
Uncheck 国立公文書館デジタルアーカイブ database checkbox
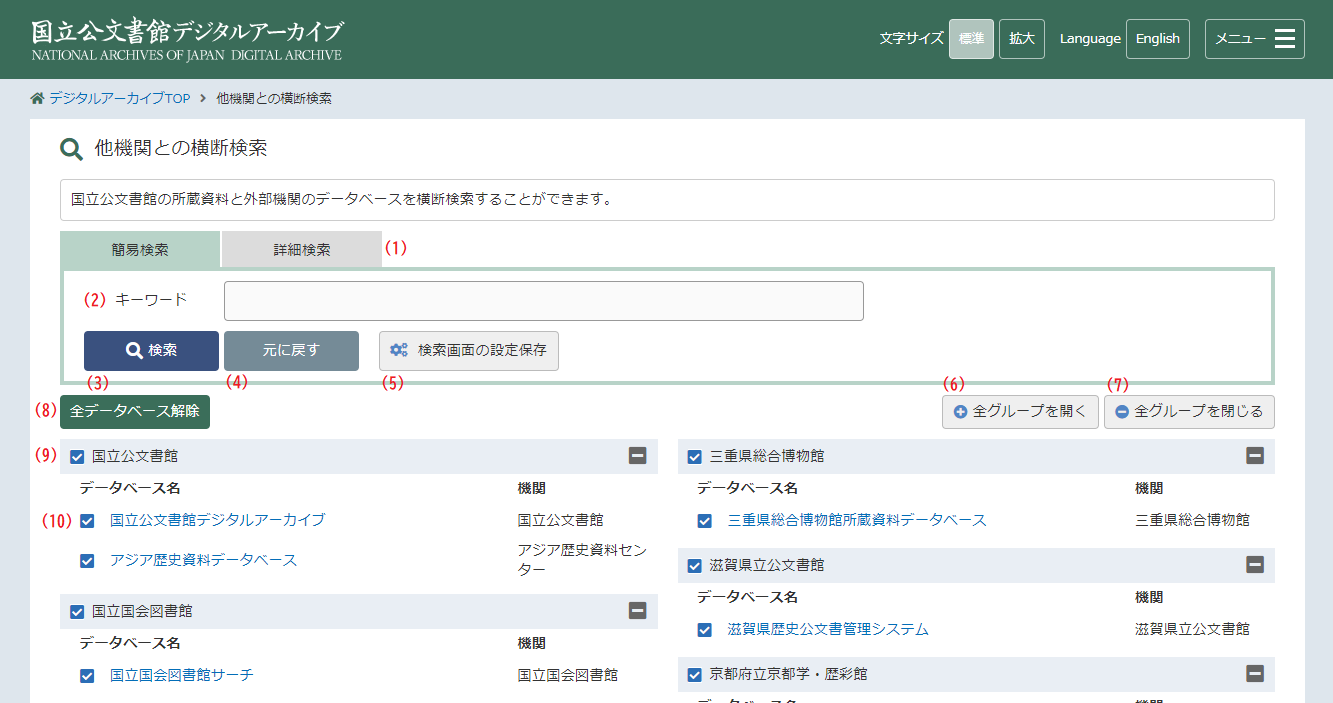[87, 521]
